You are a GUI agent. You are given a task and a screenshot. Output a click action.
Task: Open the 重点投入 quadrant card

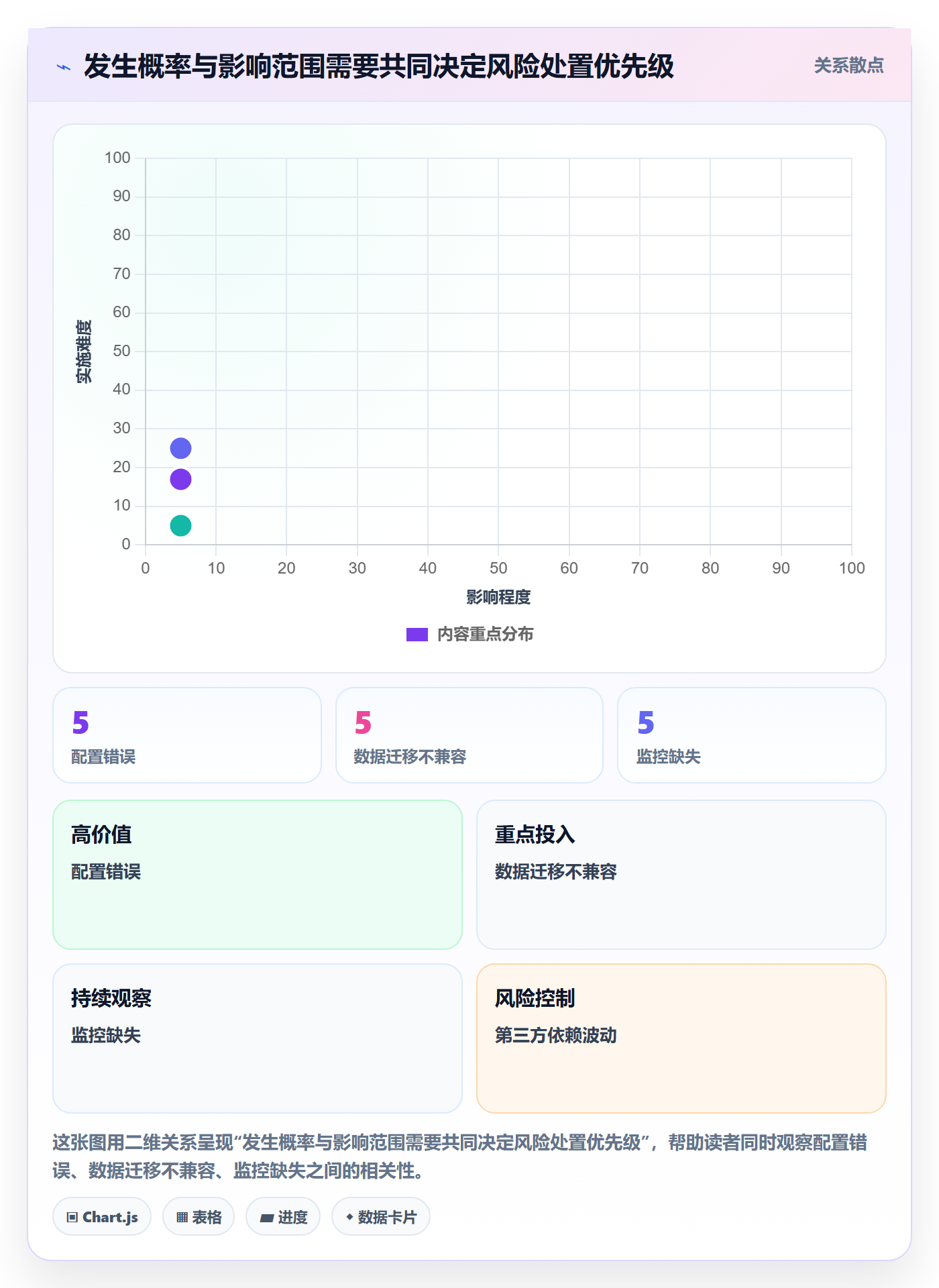coord(681,875)
